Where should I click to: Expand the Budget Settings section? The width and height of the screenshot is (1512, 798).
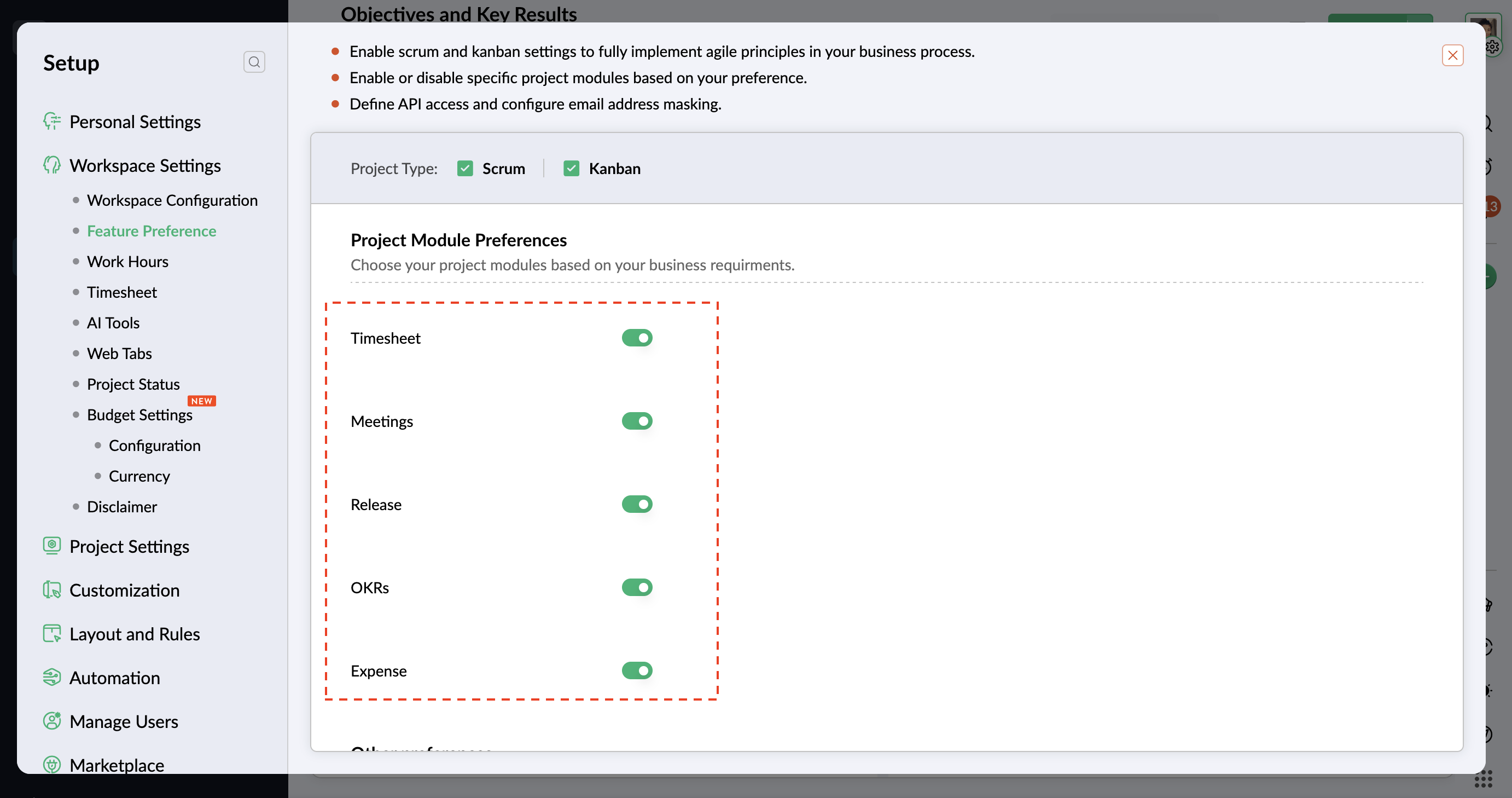(x=139, y=414)
